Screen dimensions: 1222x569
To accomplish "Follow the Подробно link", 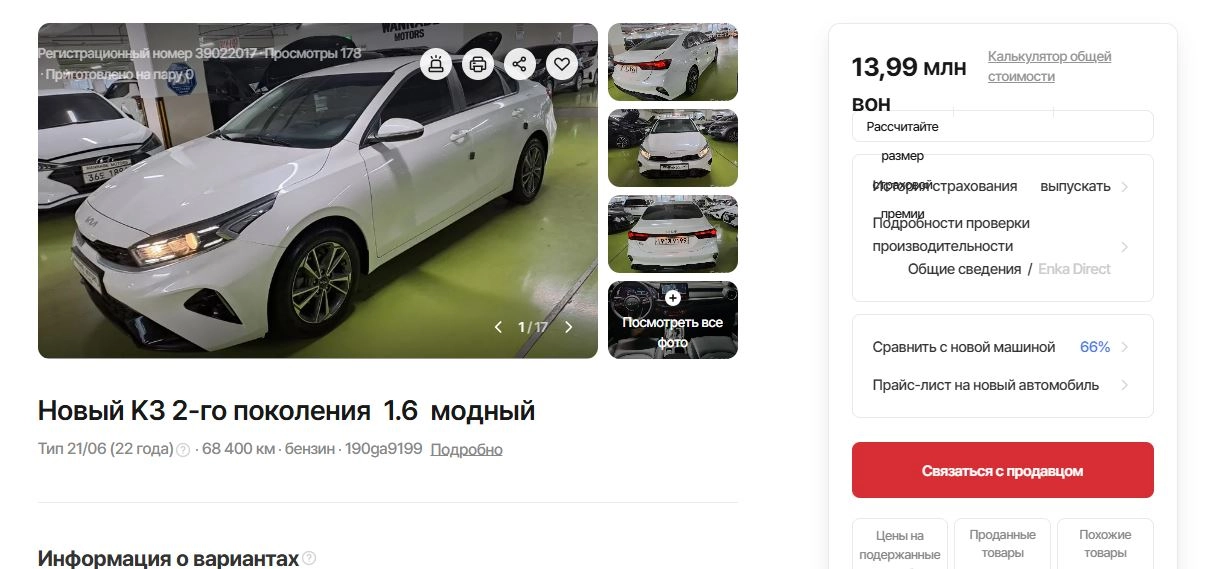I will pyautogui.click(x=466, y=450).
